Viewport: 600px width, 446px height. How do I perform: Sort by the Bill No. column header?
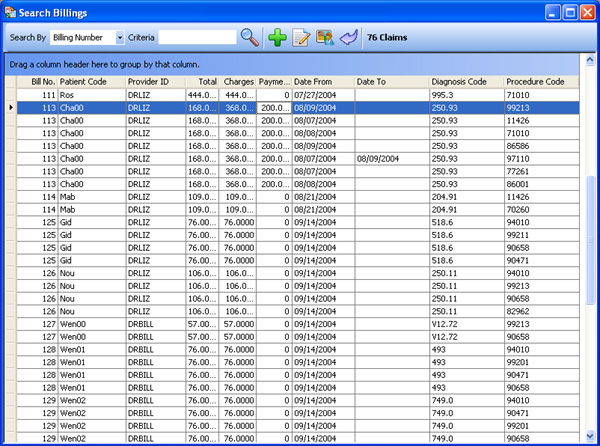pos(42,81)
